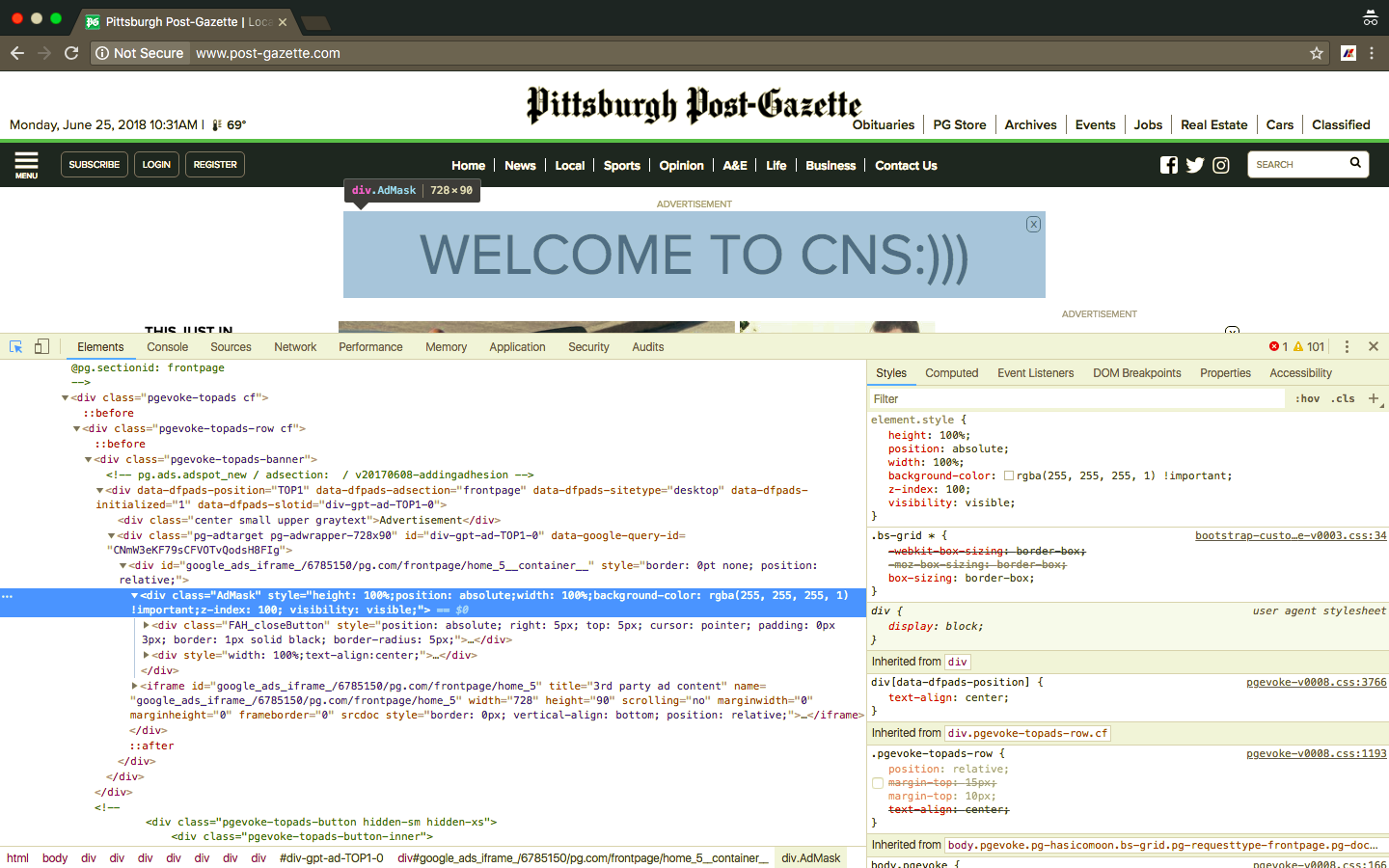
Task: Collapse the pgevoke-topads cf div node
Action: (x=66, y=397)
